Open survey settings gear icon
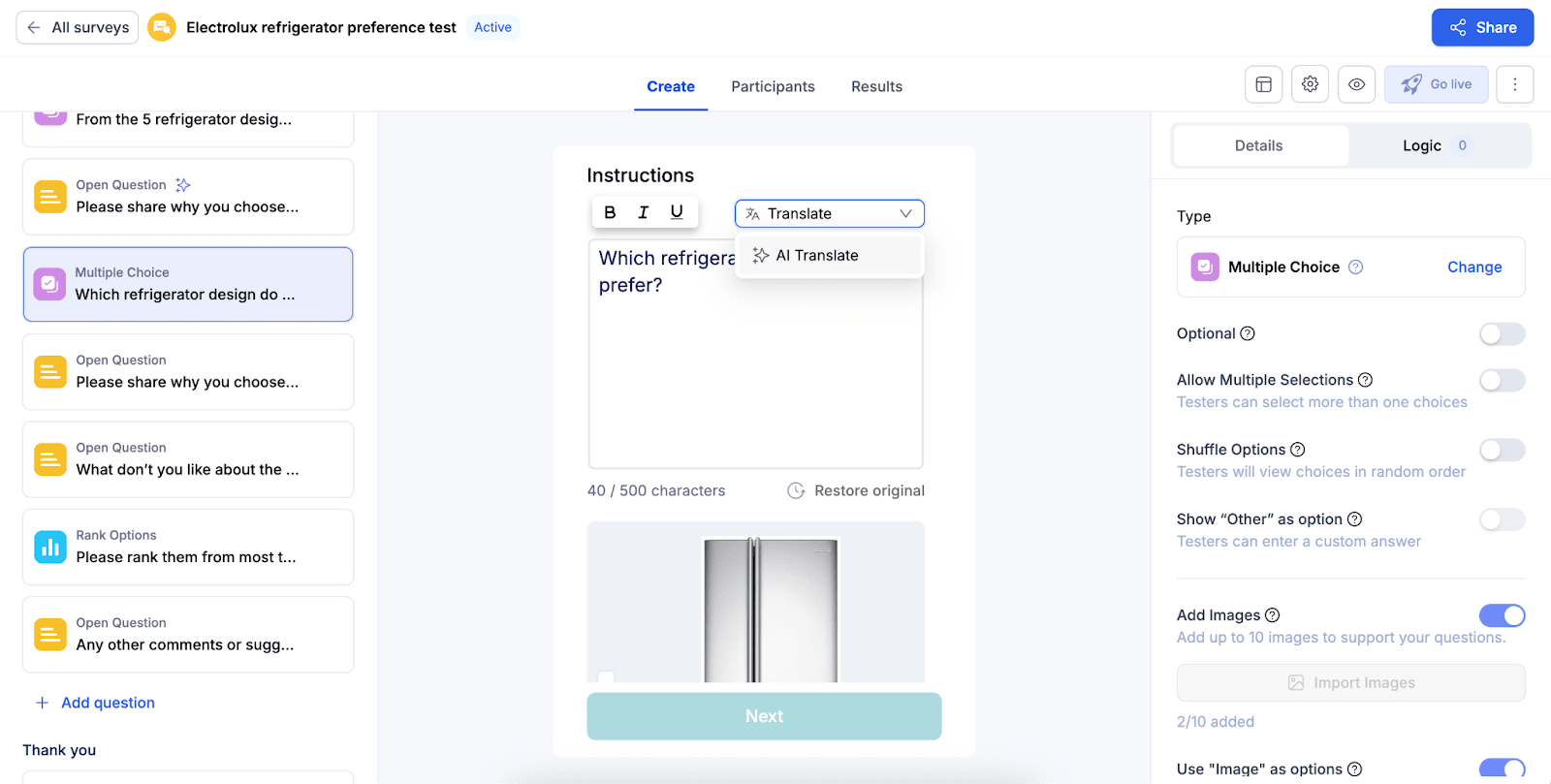Image resolution: width=1551 pixels, height=784 pixels. click(1310, 84)
